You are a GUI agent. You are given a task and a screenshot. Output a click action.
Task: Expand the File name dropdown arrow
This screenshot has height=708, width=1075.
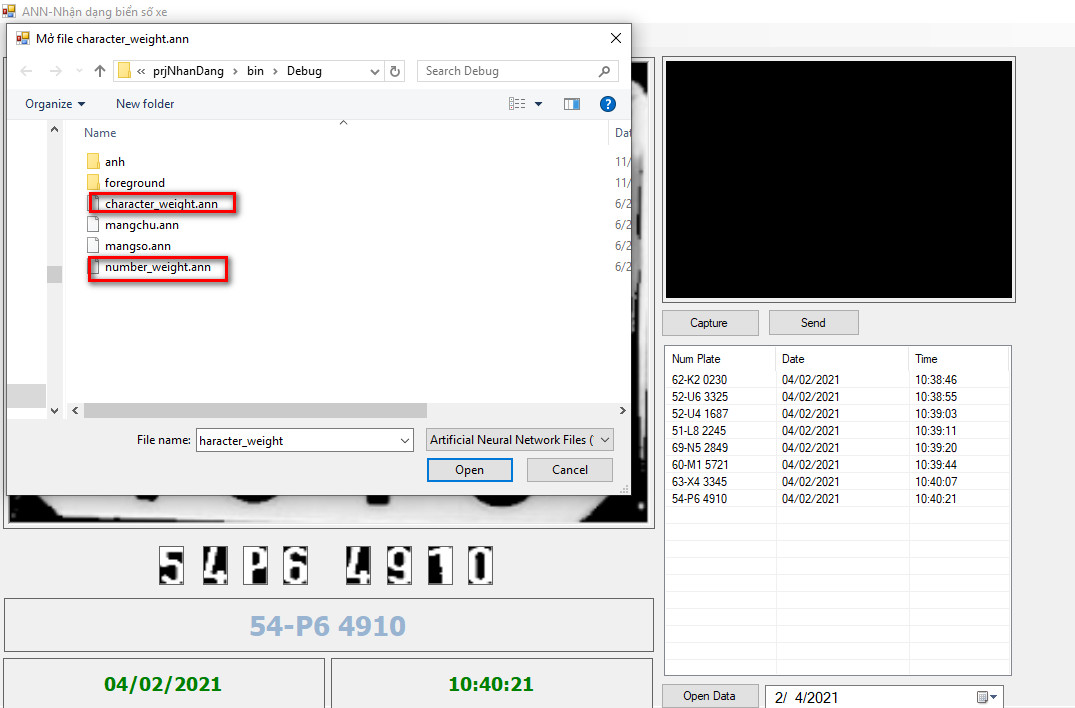(405, 441)
